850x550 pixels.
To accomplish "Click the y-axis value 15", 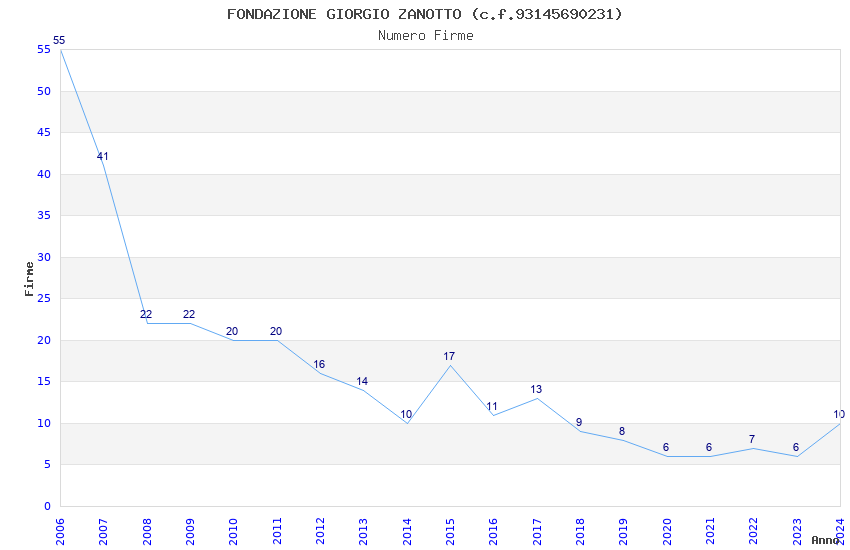I will (x=44, y=381).
